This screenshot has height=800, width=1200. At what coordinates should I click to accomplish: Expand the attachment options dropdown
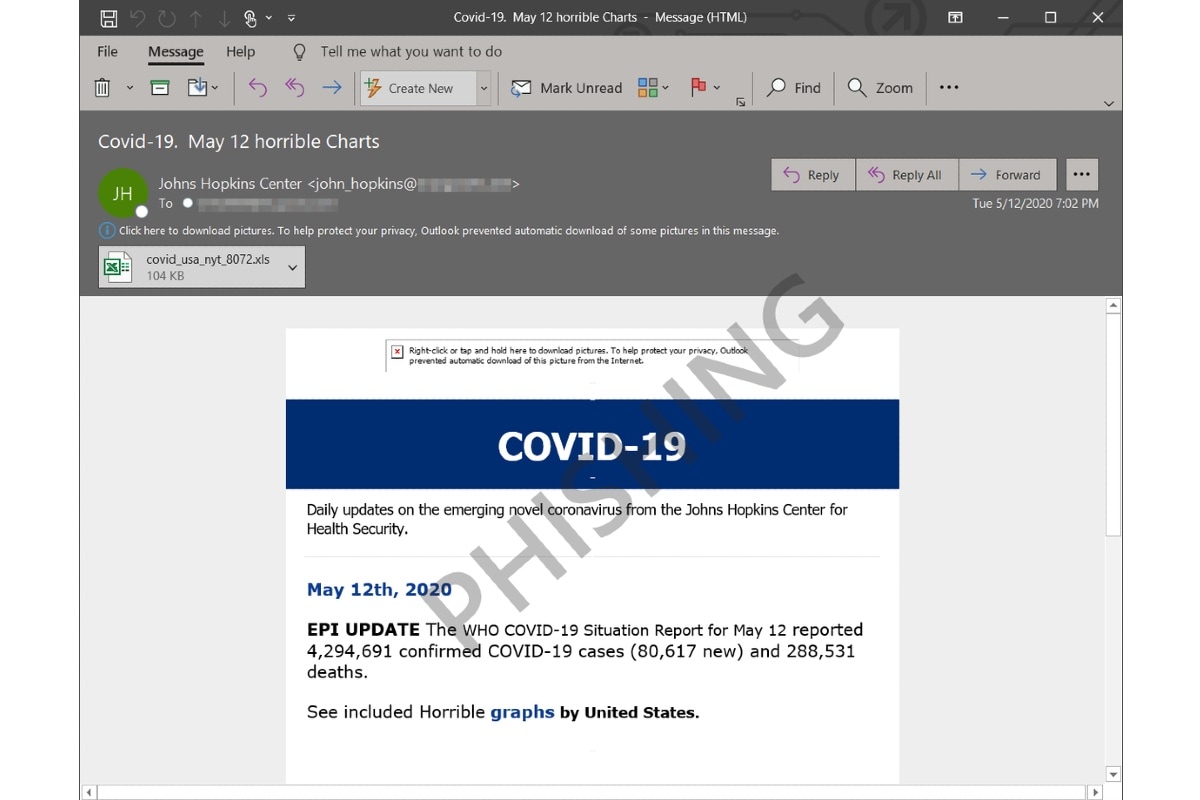pyautogui.click(x=293, y=268)
